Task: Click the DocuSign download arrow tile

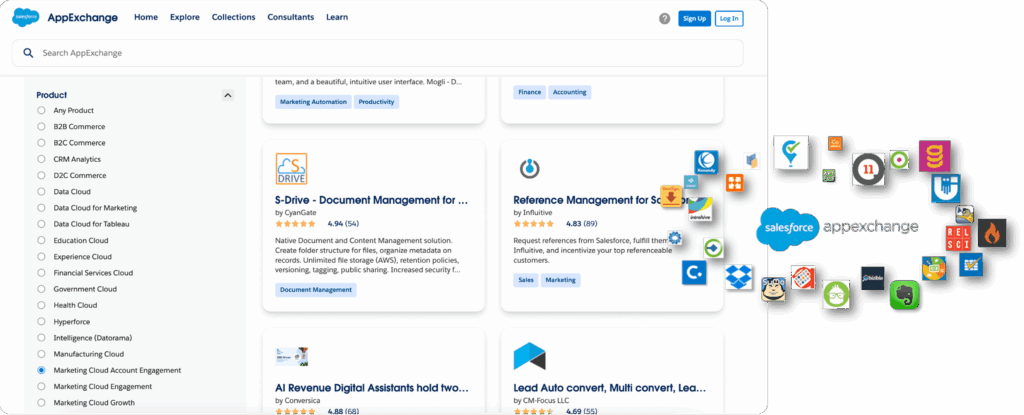Action: [x=671, y=196]
